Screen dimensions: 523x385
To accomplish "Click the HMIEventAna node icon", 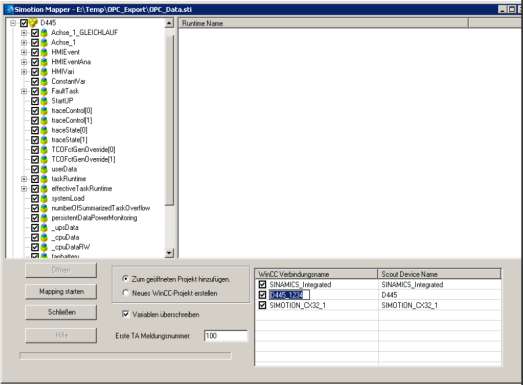I will coord(44,62).
